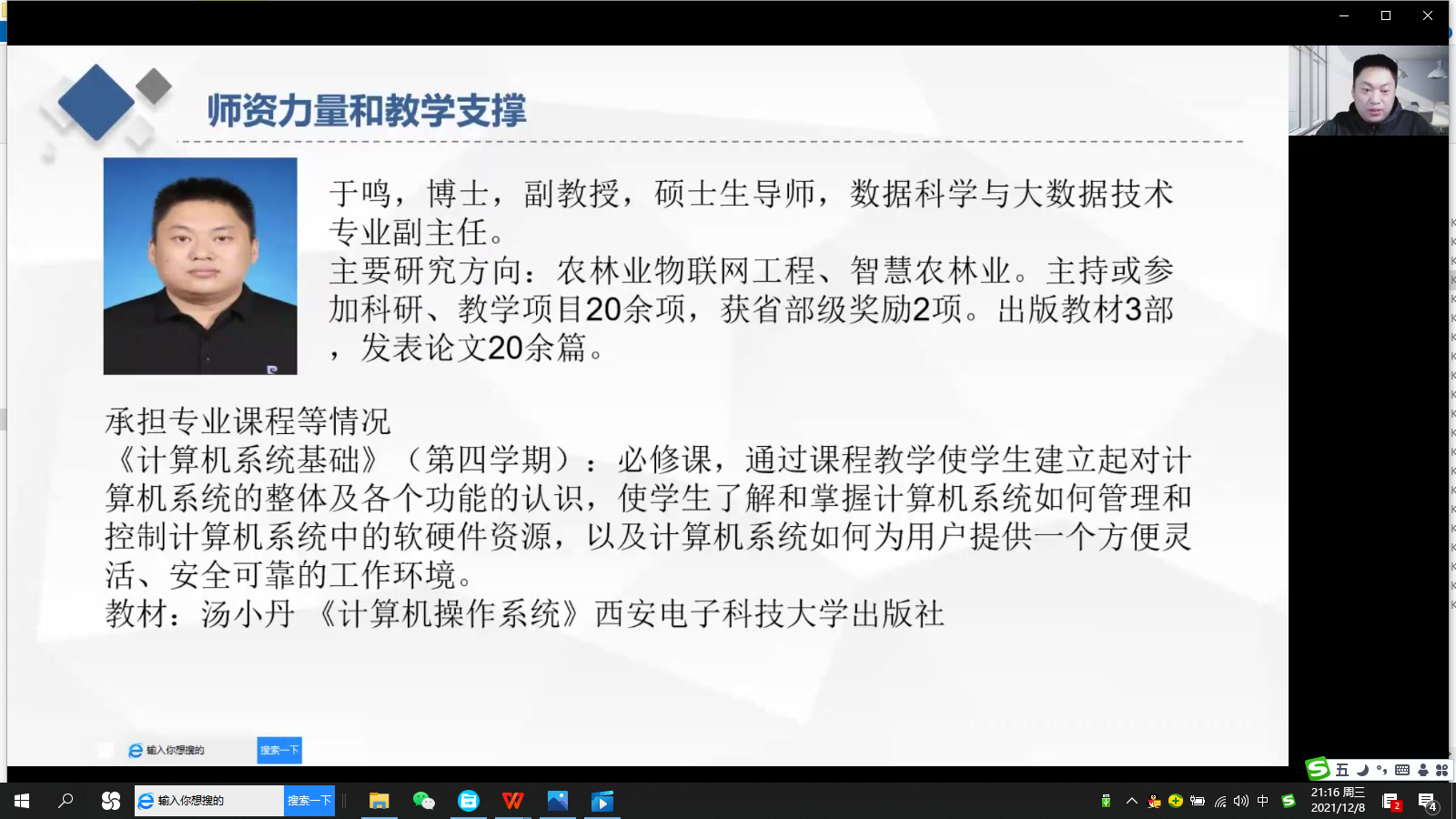Open WPS Office from the taskbar
Screen dimensions: 1456x819
pos(513,801)
